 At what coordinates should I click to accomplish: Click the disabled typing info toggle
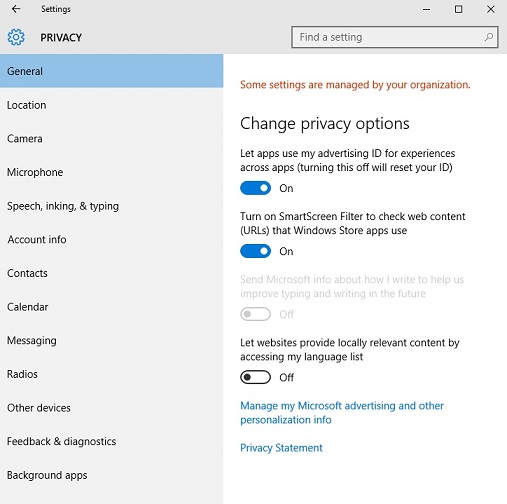click(255, 314)
